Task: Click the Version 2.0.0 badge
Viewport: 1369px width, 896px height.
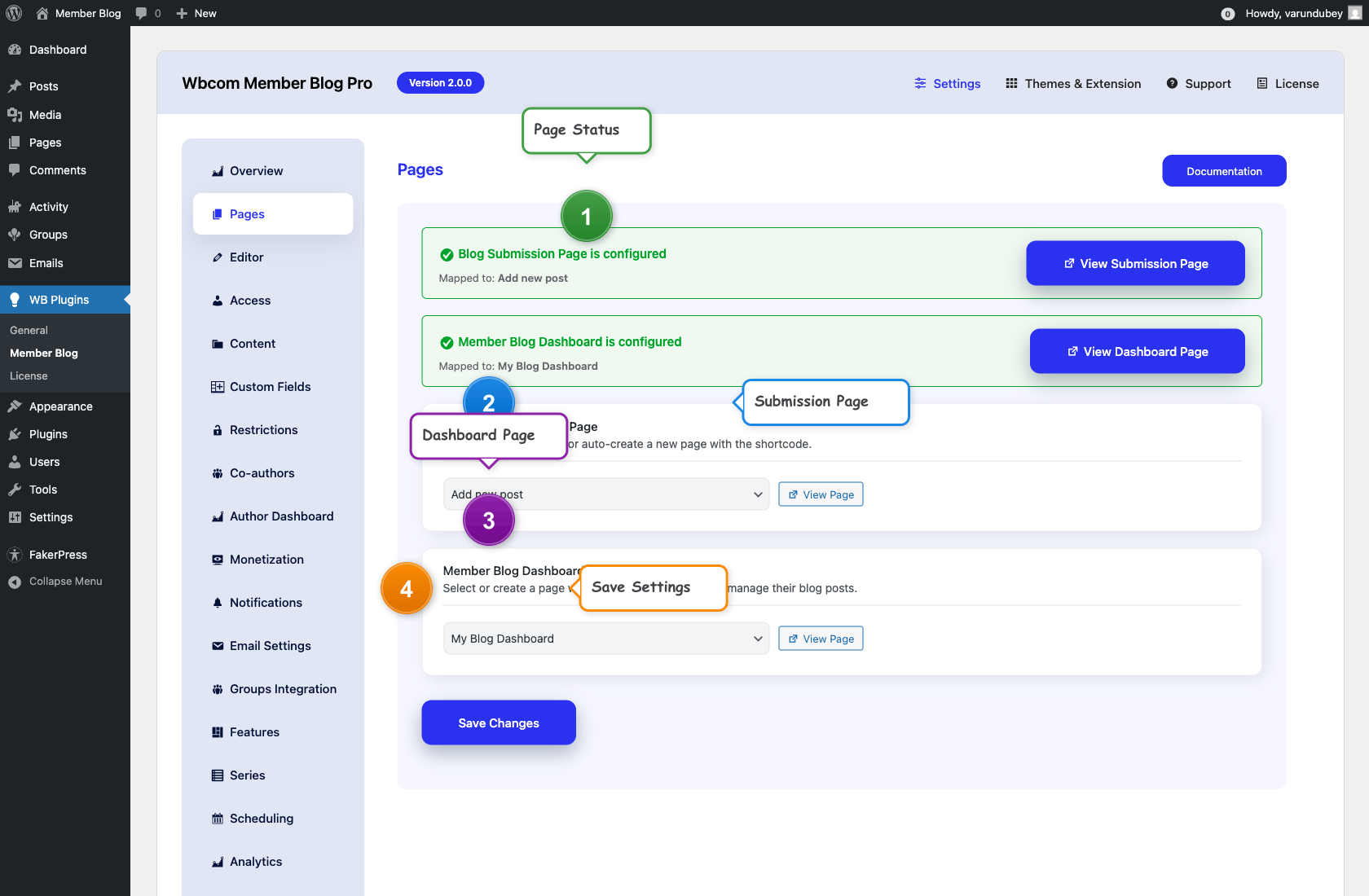Action: coord(440,82)
